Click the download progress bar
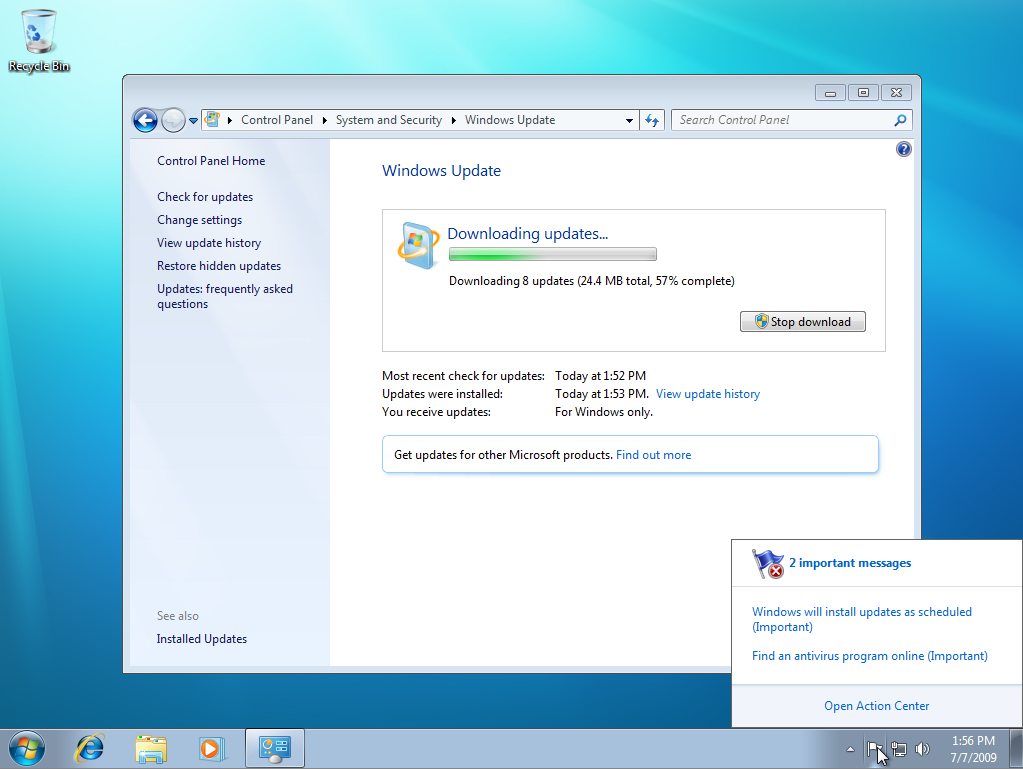The width and height of the screenshot is (1023, 769). coord(552,254)
